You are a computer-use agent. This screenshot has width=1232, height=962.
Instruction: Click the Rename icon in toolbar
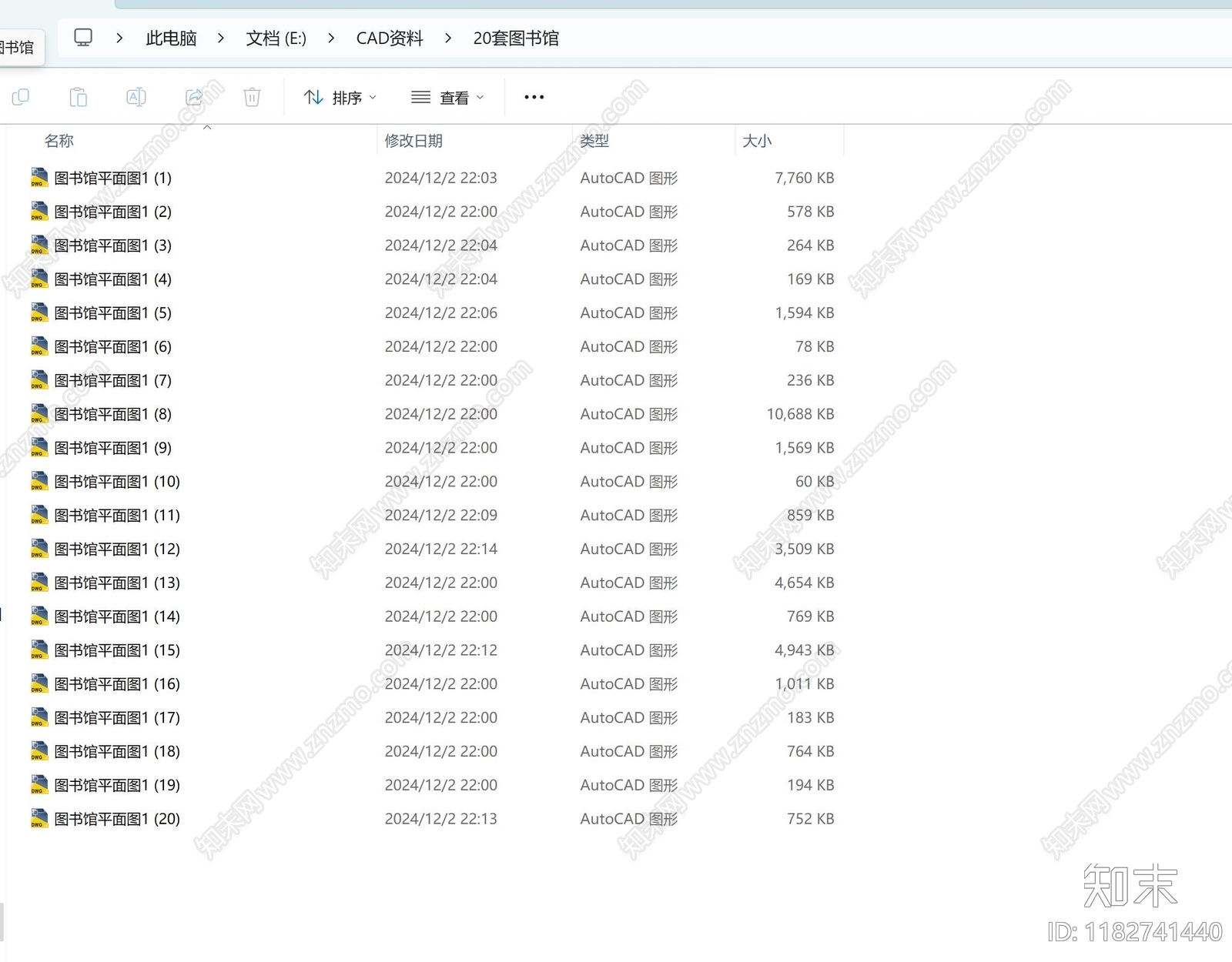click(136, 97)
